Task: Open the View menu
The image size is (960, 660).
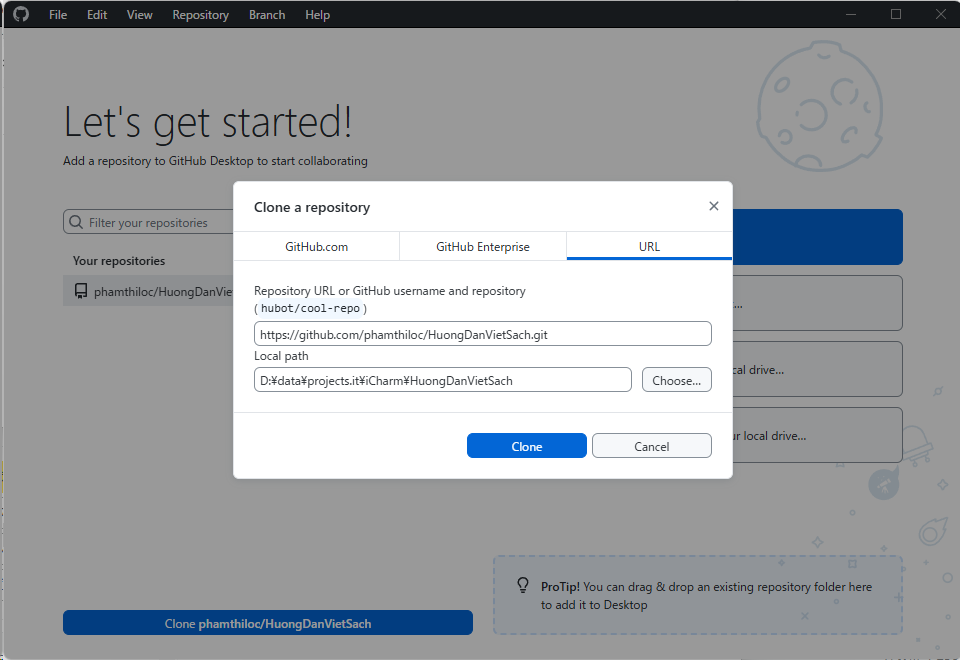Action: [x=140, y=15]
